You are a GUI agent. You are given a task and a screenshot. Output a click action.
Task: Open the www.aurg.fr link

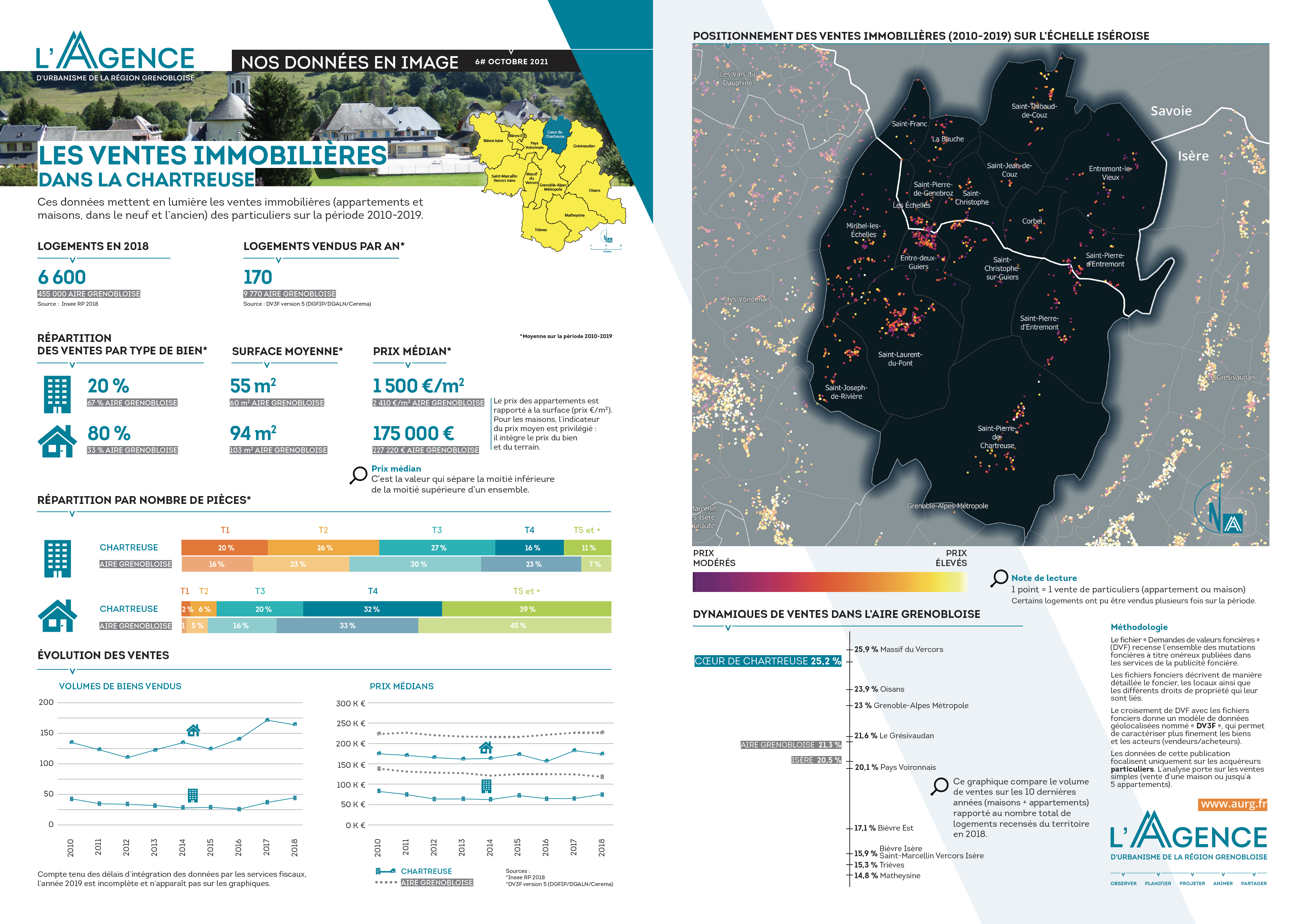tap(1233, 804)
